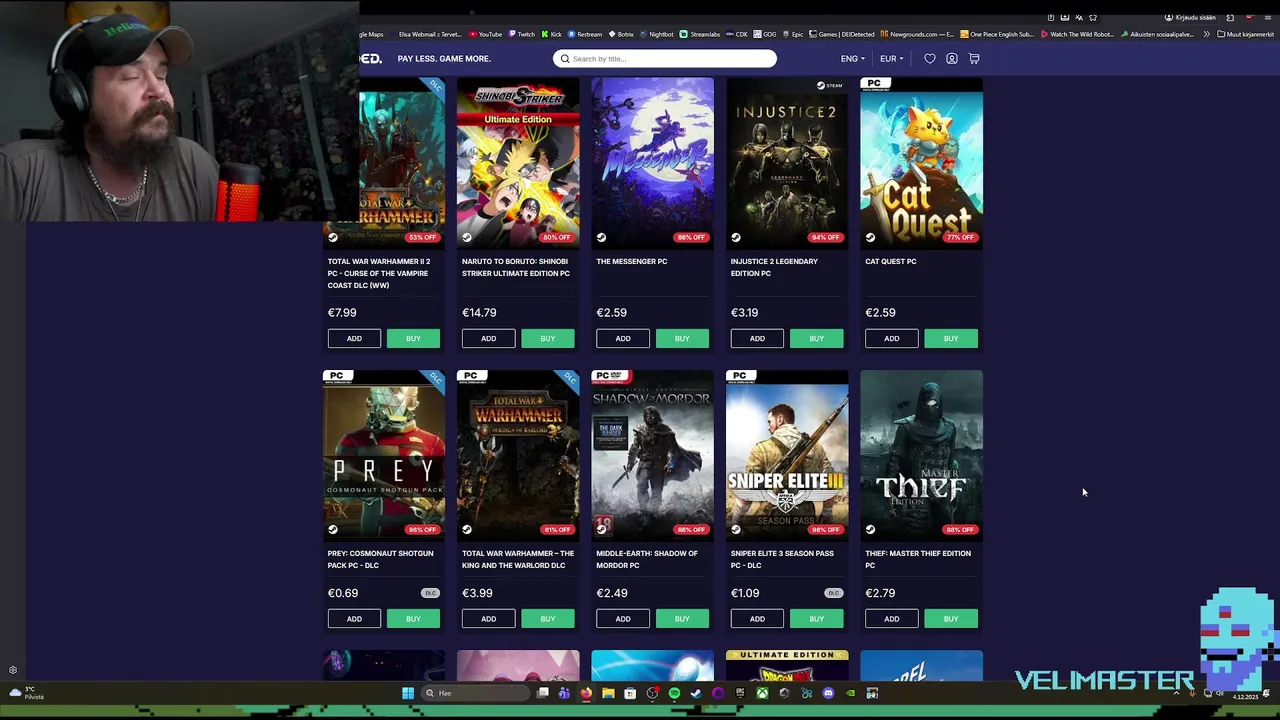The image size is (1280, 720).
Task: Open the One Piece English Sub bookmark
Action: pos(996,34)
